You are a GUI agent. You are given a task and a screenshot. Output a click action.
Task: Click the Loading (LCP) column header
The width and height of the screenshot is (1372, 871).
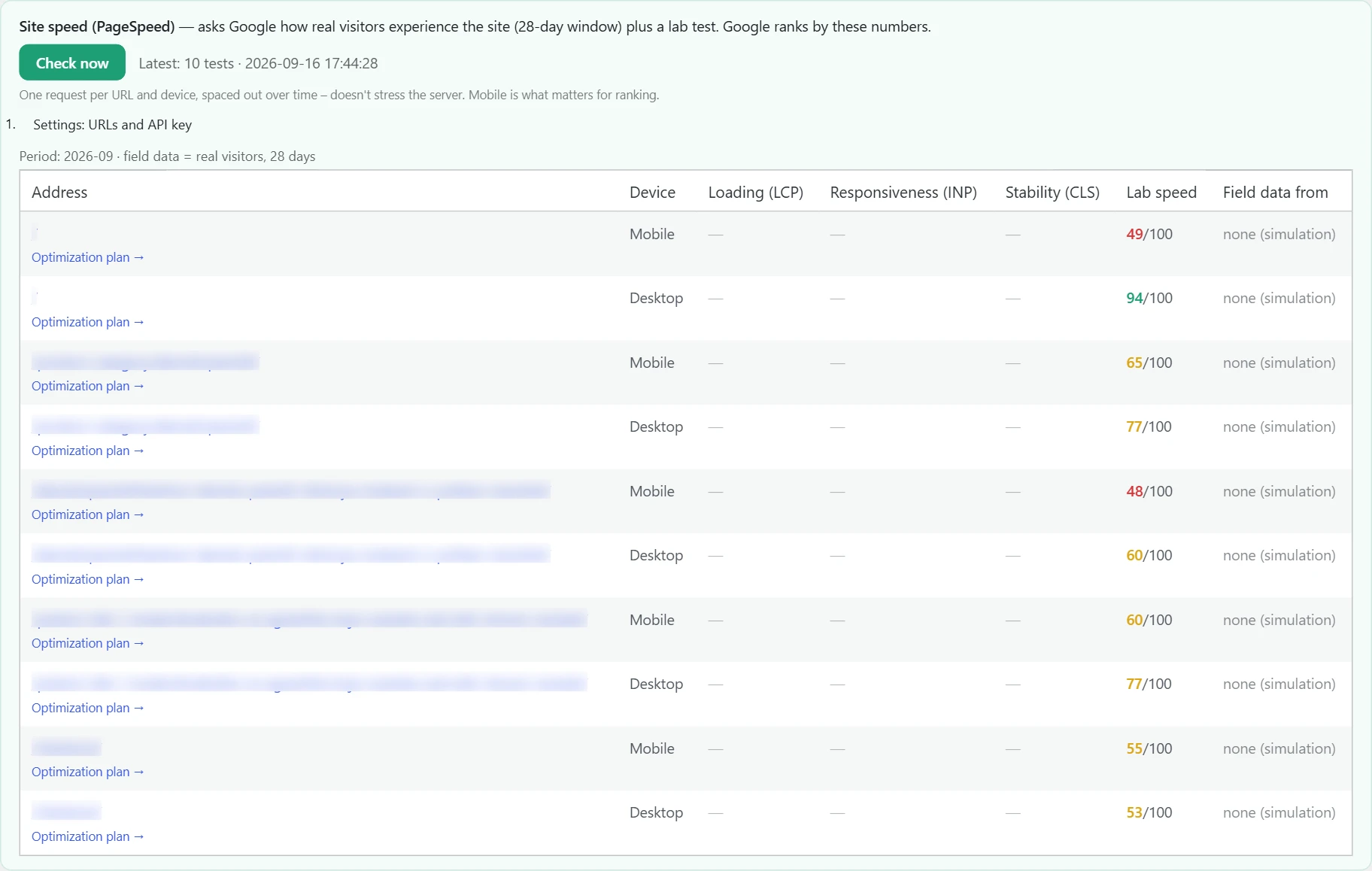coord(755,193)
